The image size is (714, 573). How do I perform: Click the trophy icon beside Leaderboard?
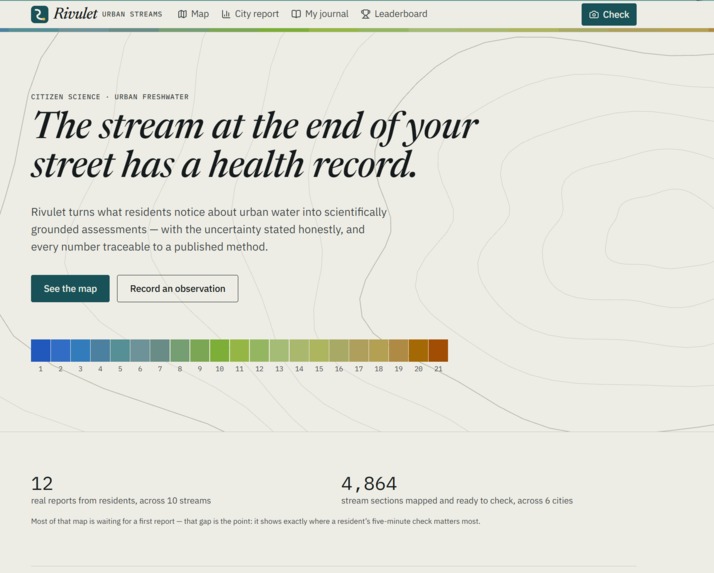(365, 14)
